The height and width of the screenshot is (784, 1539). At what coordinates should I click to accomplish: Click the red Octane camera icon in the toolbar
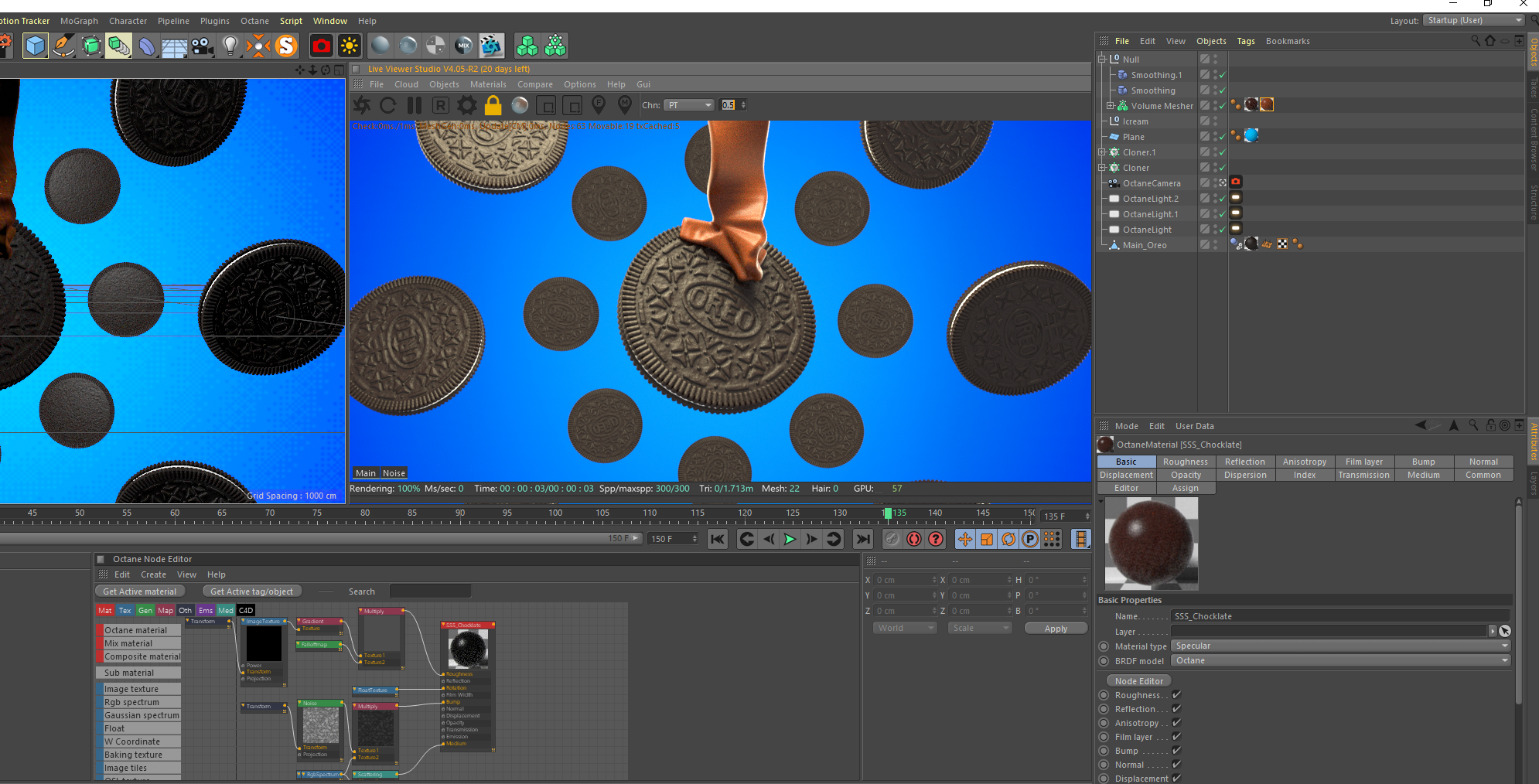click(x=321, y=46)
